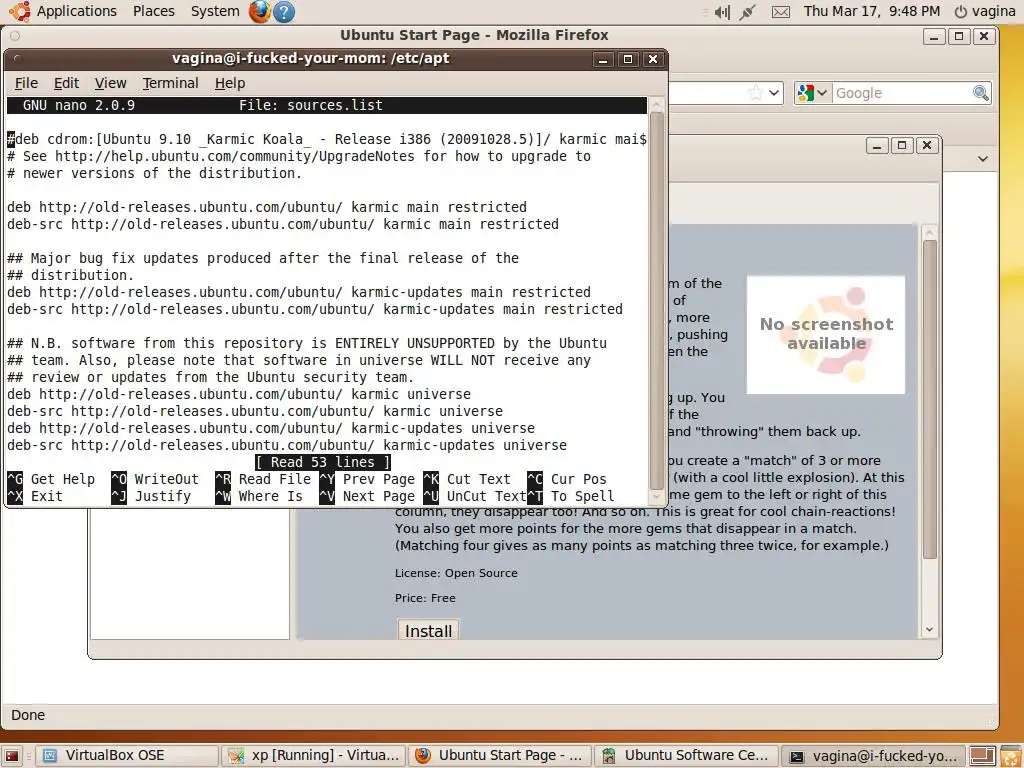Click the 'GNU nano 2.0.9' header text
This screenshot has height=768, width=1024.
(79, 105)
